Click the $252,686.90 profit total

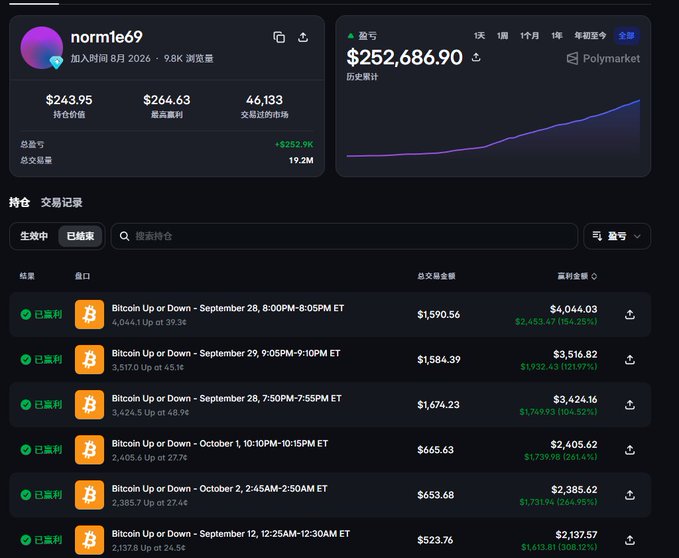tap(404, 57)
